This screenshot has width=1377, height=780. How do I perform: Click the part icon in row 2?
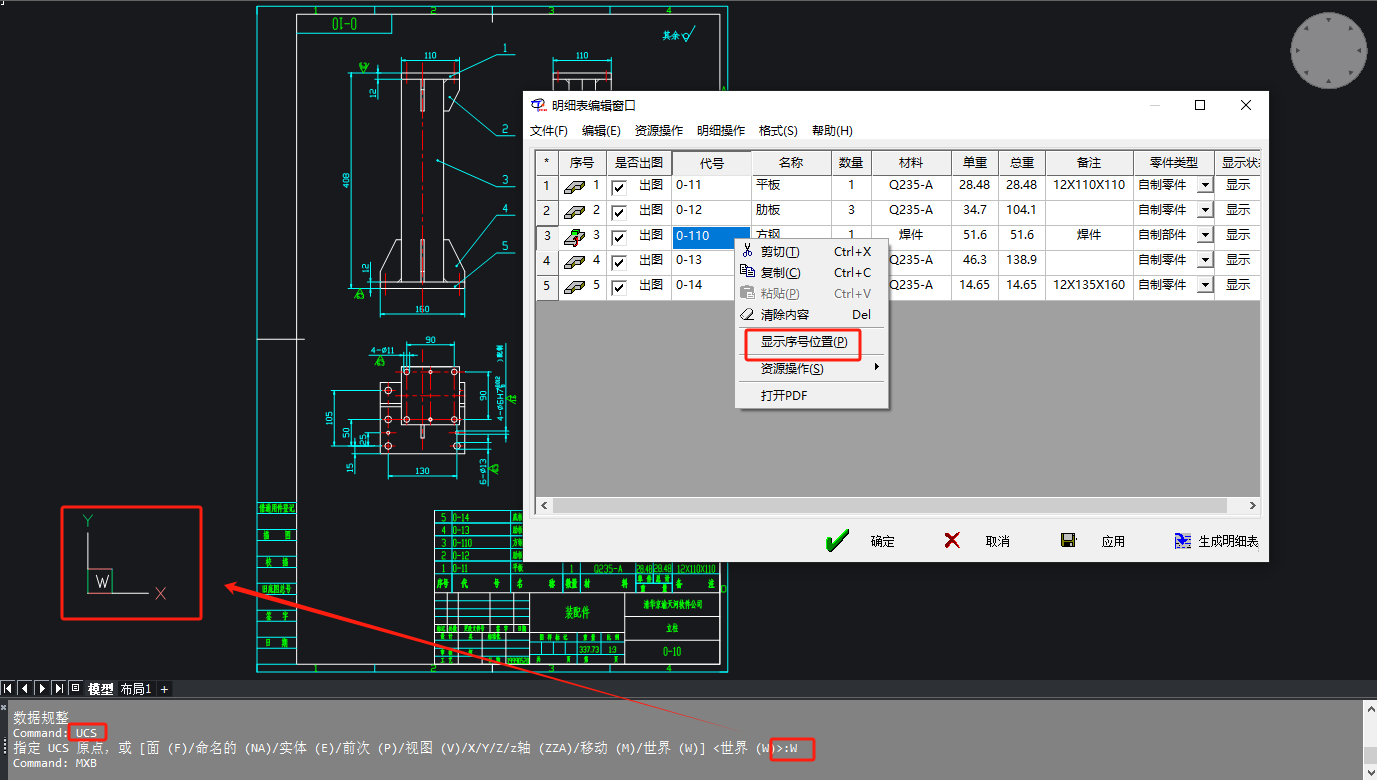tap(575, 211)
